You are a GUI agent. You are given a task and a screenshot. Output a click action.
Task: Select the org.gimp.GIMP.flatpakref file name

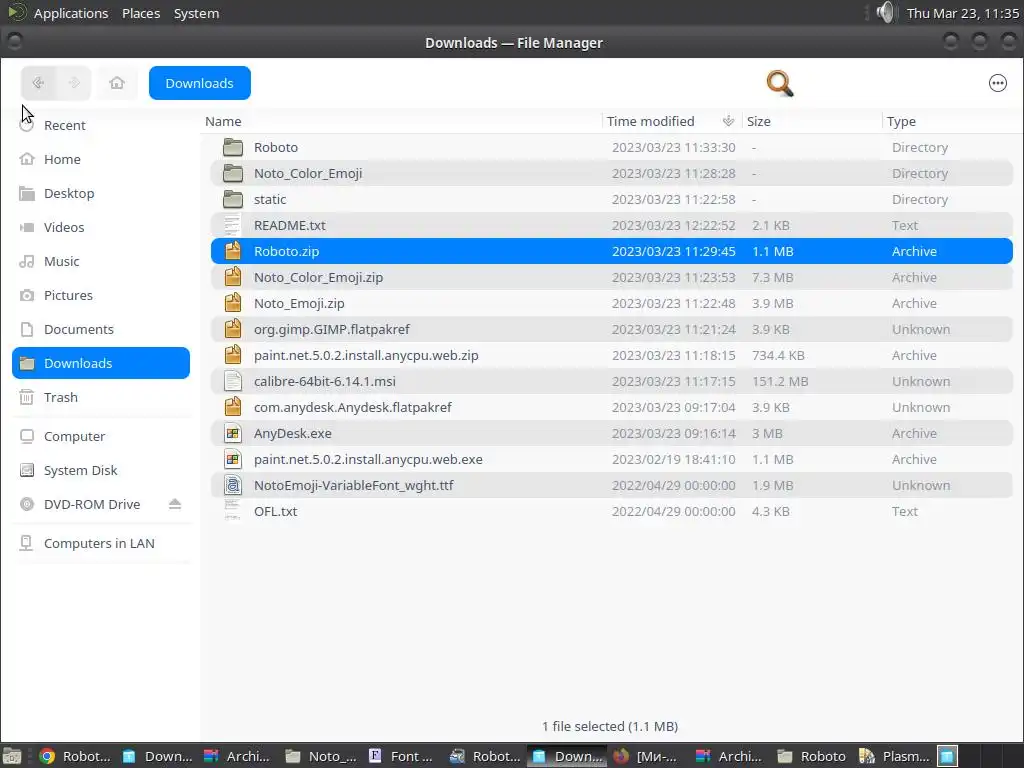point(332,329)
